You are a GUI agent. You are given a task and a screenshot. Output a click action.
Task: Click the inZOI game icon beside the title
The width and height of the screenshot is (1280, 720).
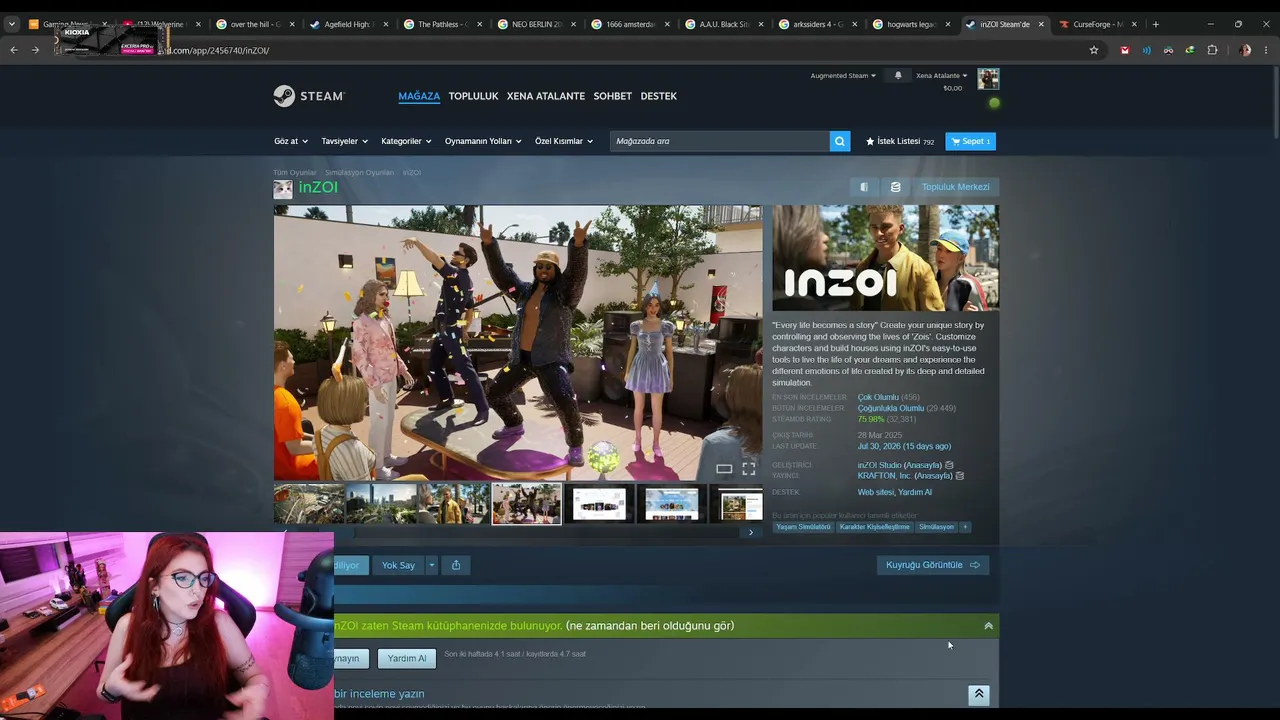pos(283,188)
